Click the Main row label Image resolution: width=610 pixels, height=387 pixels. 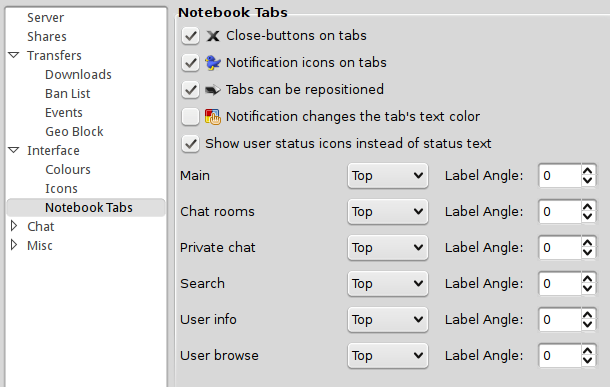(195, 176)
